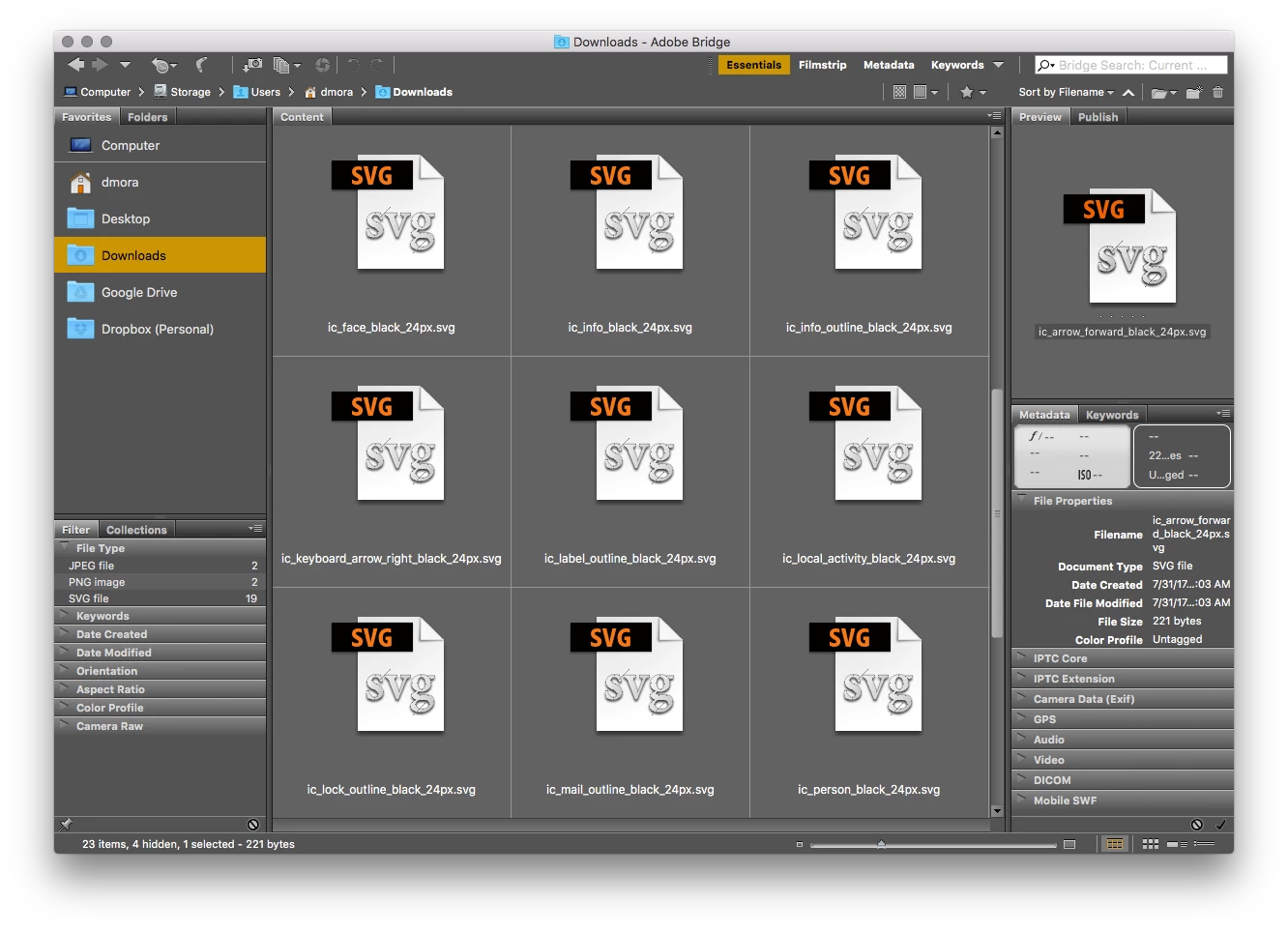Filter by PNG image type

click(x=160, y=582)
